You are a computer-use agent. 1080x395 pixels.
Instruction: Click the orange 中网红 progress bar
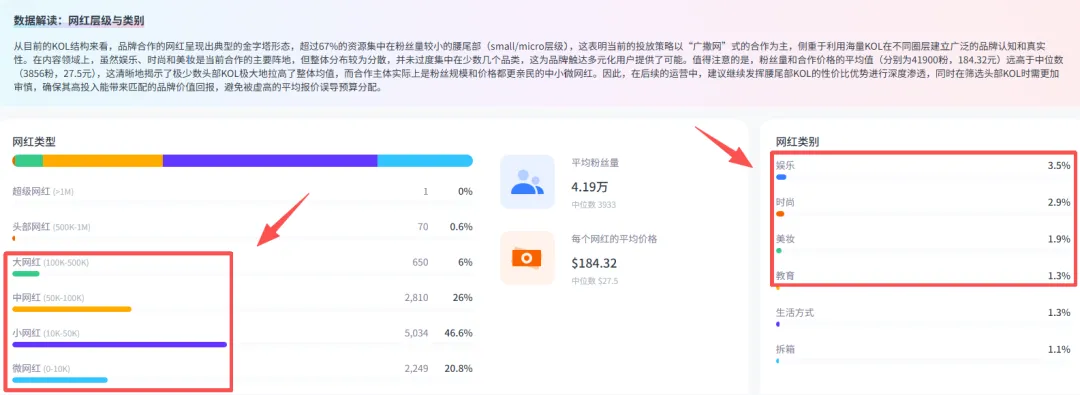72,309
